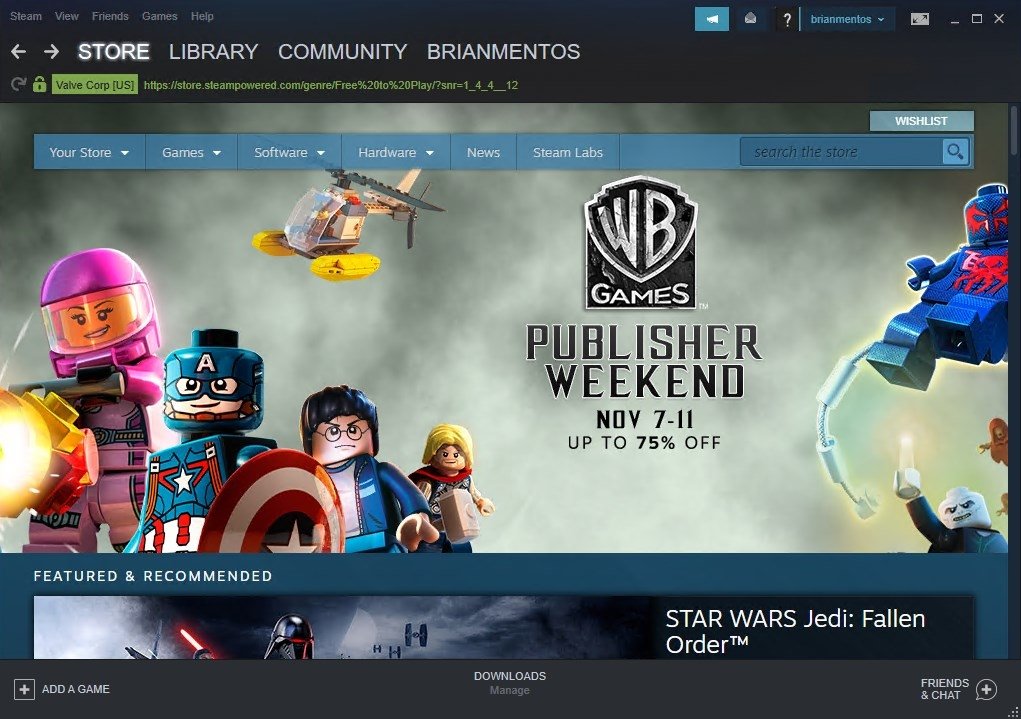Click the search the store field
The image size is (1021, 719).
[x=841, y=152]
